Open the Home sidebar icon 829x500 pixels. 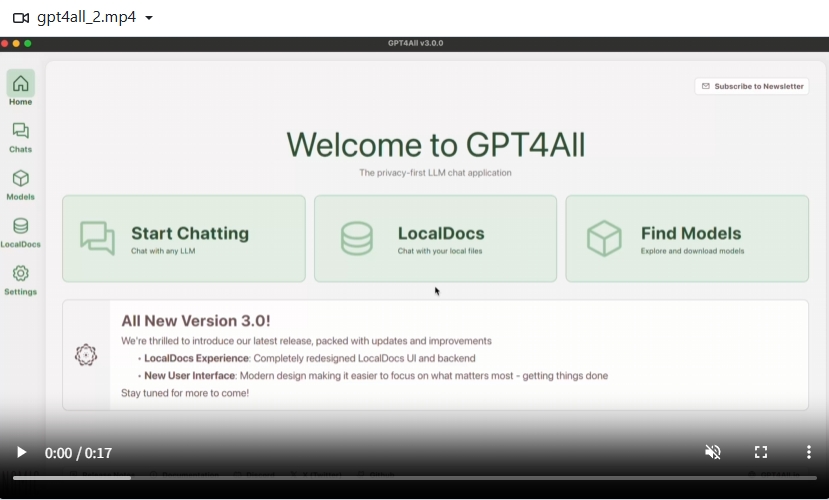[x=21, y=83]
